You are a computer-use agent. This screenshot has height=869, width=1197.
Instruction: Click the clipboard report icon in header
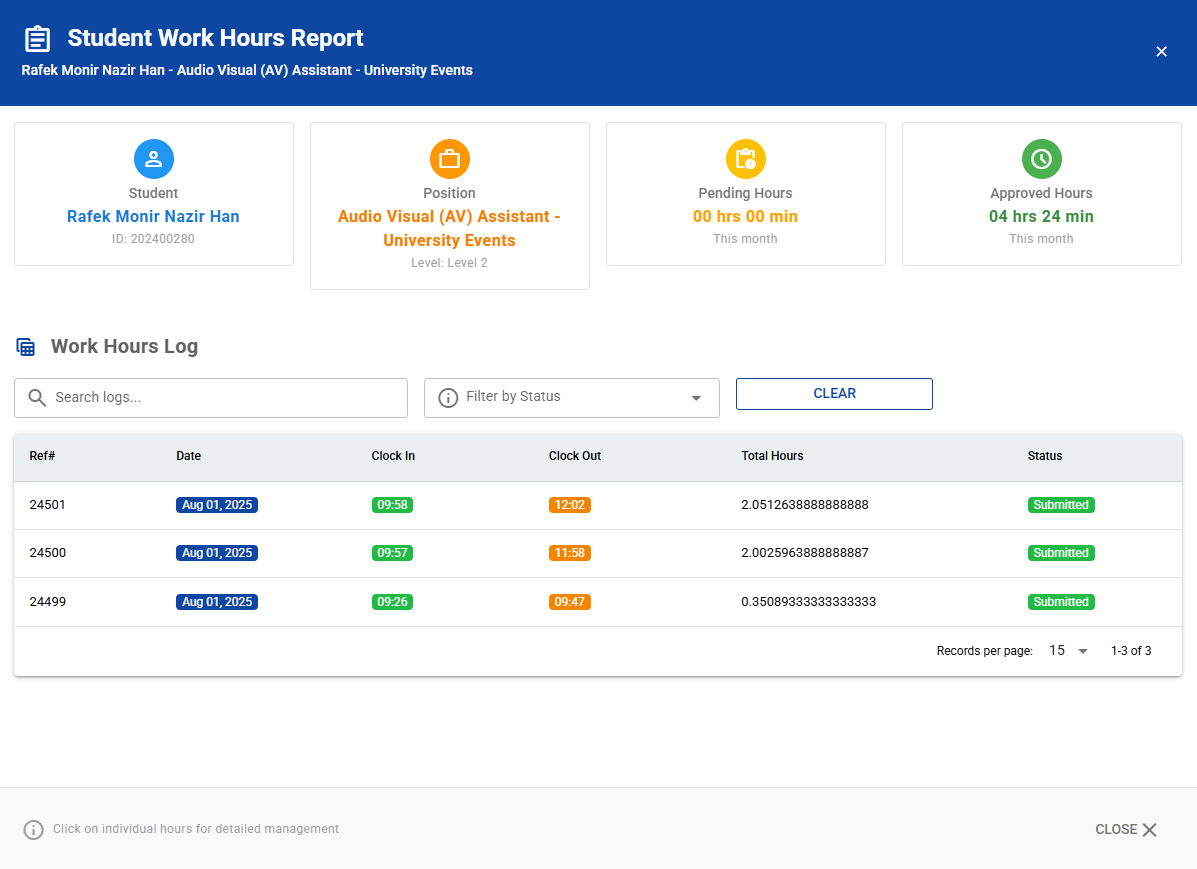tap(38, 39)
